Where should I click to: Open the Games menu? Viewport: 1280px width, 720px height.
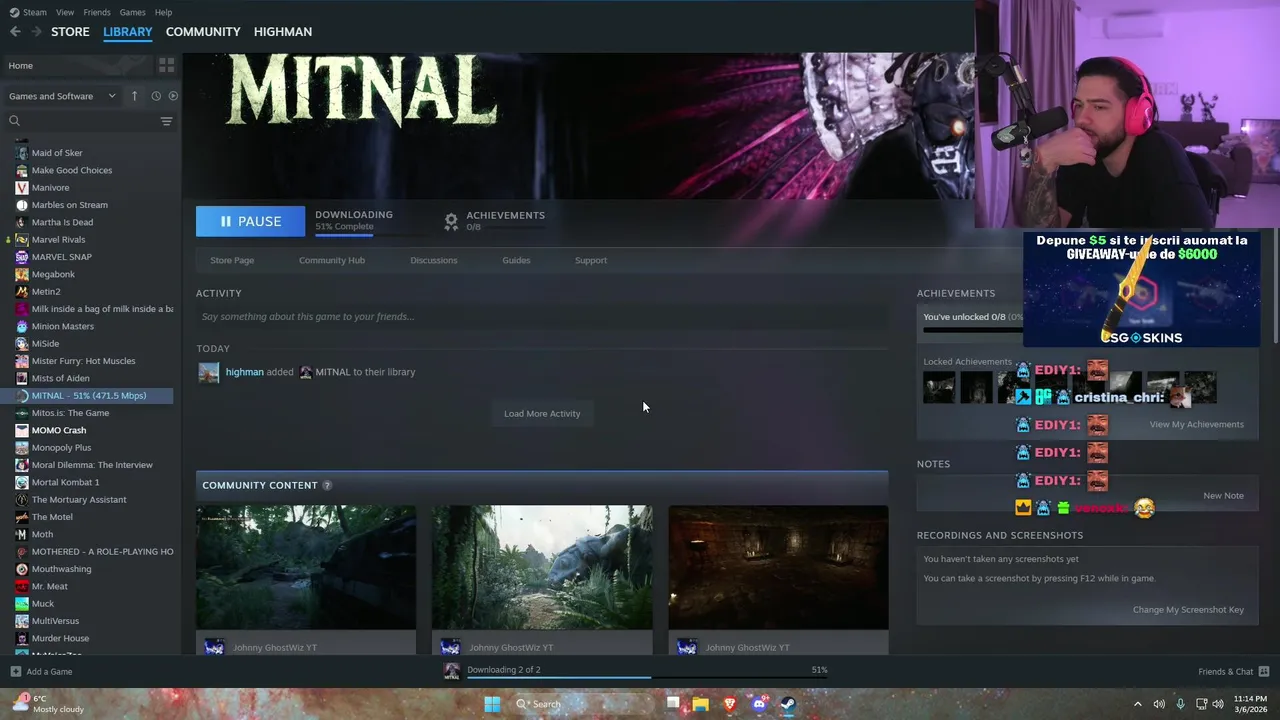coord(132,12)
